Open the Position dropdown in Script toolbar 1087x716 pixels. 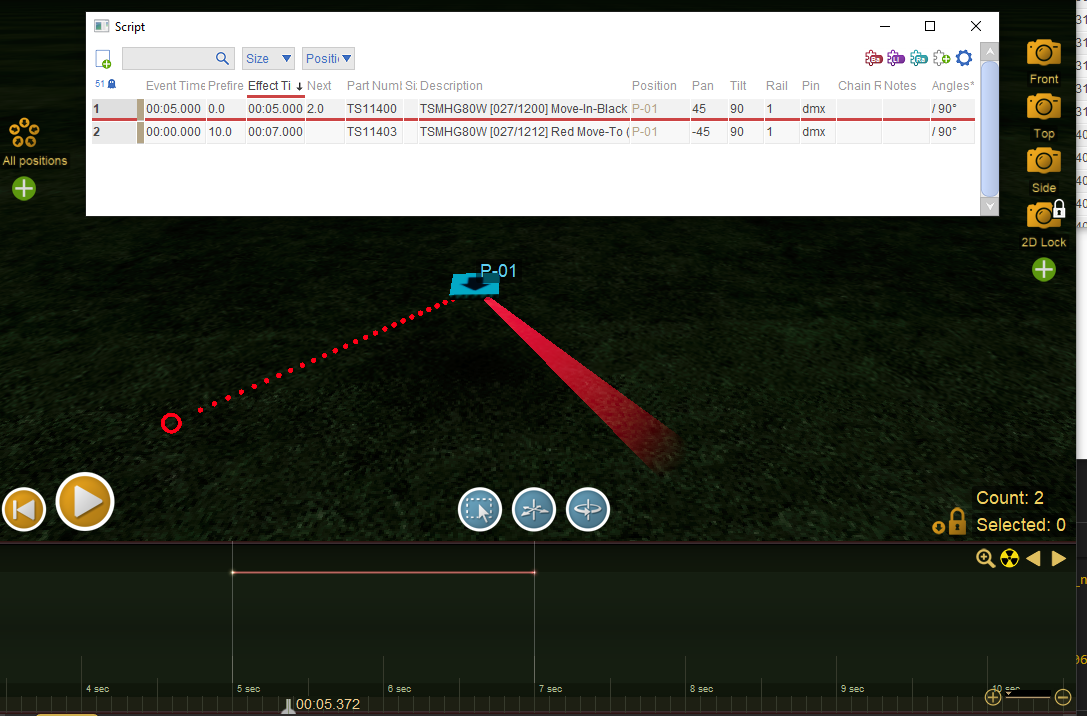328,59
